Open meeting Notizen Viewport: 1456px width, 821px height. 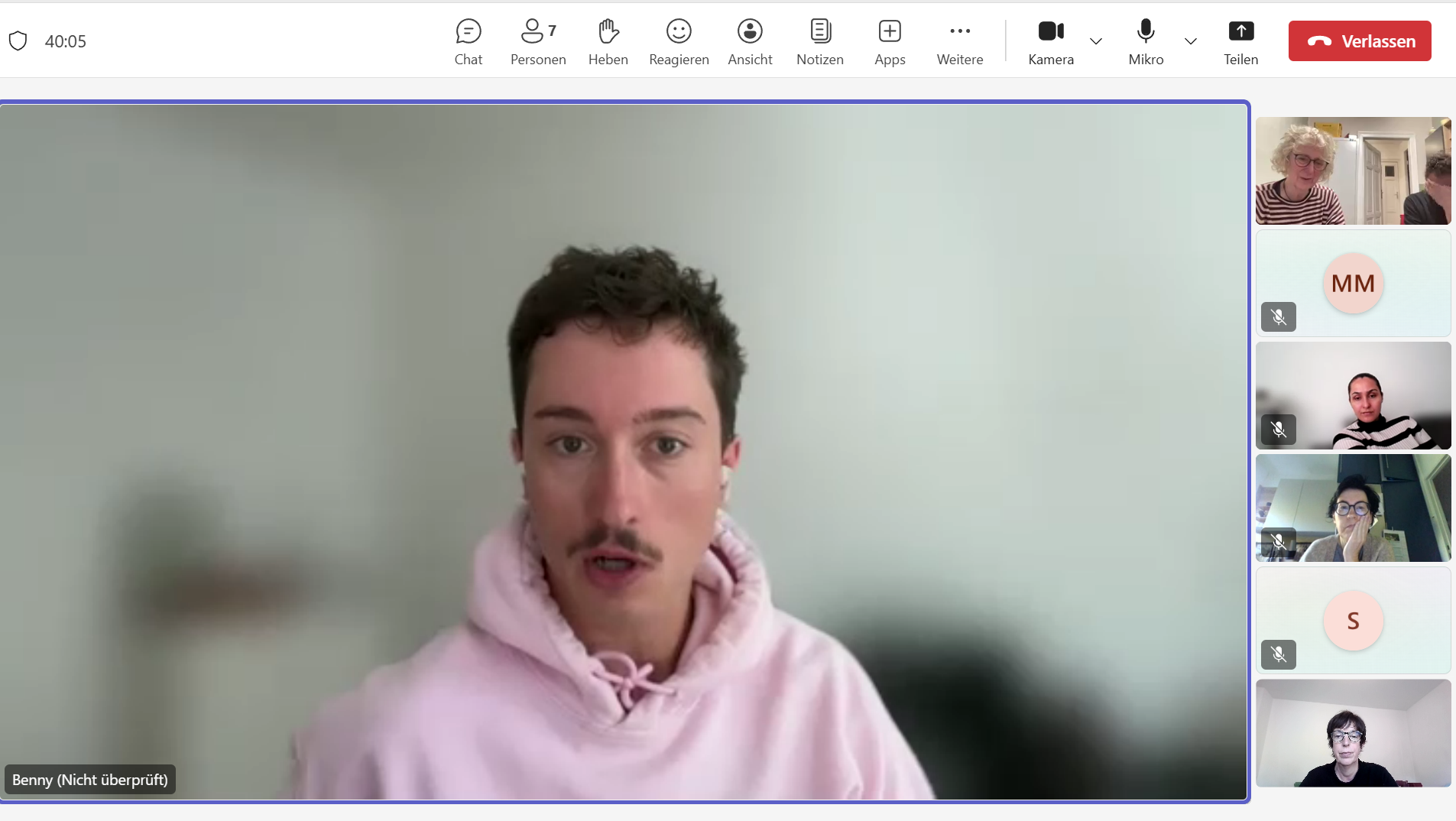pyautogui.click(x=819, y=41)
